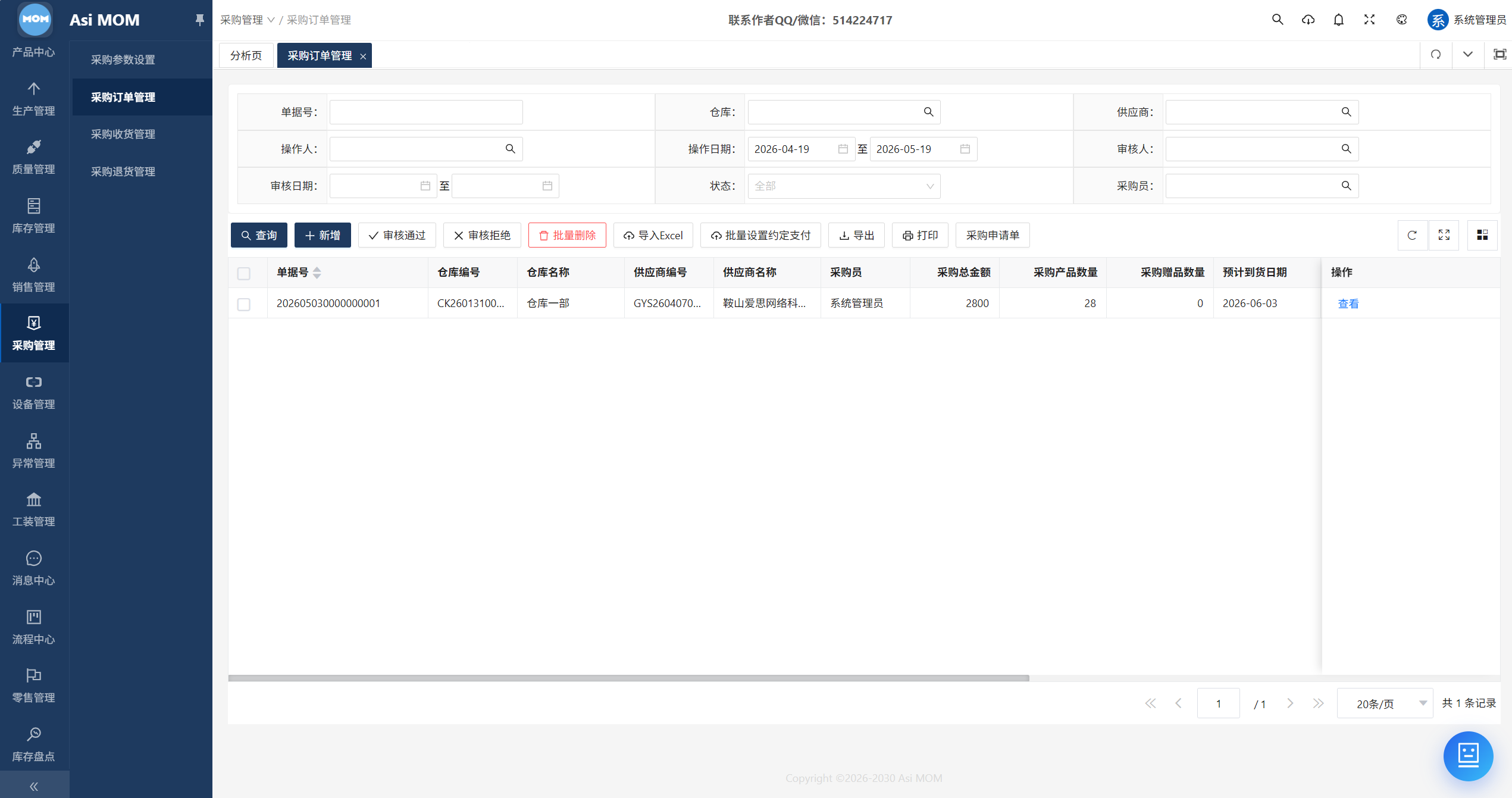This screenshot has width=1512, height=798.
Task: Toggle fullscreen icon in header
Action: pos(1370,20)
